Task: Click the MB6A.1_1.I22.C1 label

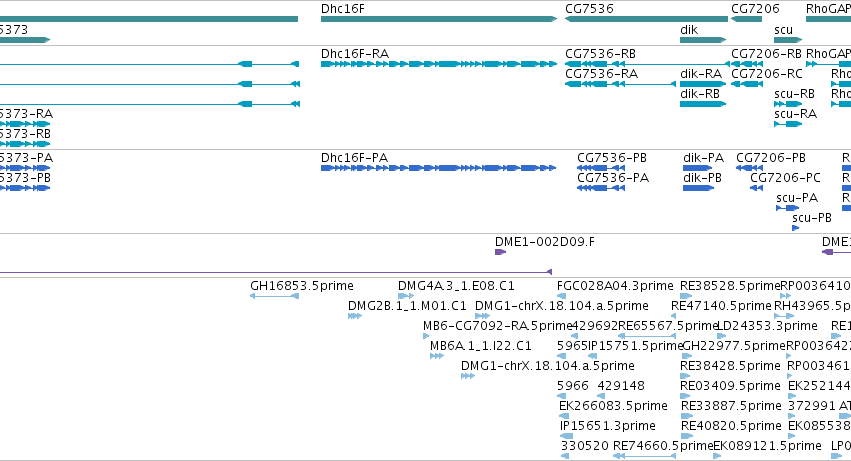Action: pyautogui.click(x=480, y=346)
